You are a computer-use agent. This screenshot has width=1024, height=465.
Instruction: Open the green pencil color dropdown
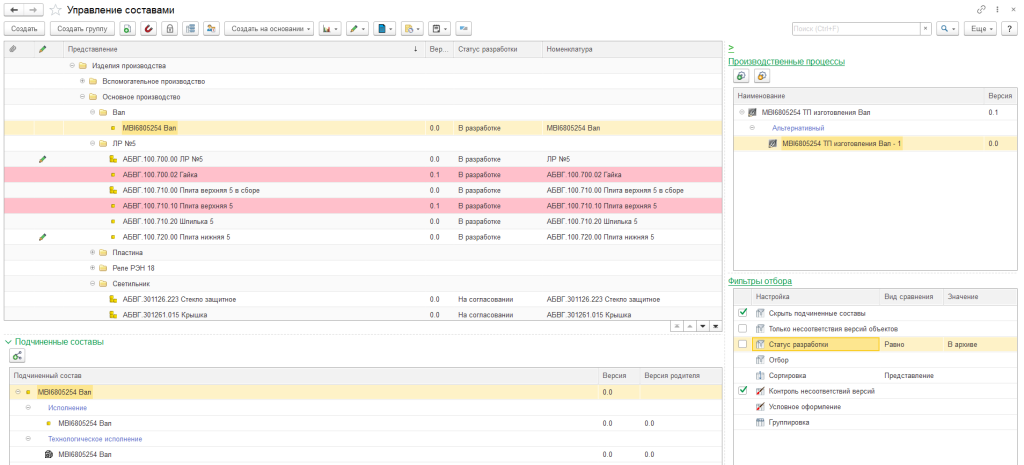(357, 29)
